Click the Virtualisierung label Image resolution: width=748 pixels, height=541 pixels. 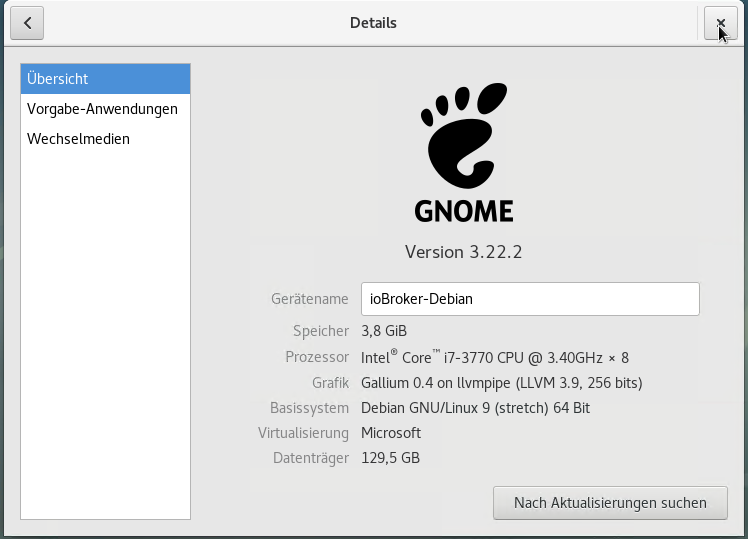pyautogui.click(x=303, y=433)
